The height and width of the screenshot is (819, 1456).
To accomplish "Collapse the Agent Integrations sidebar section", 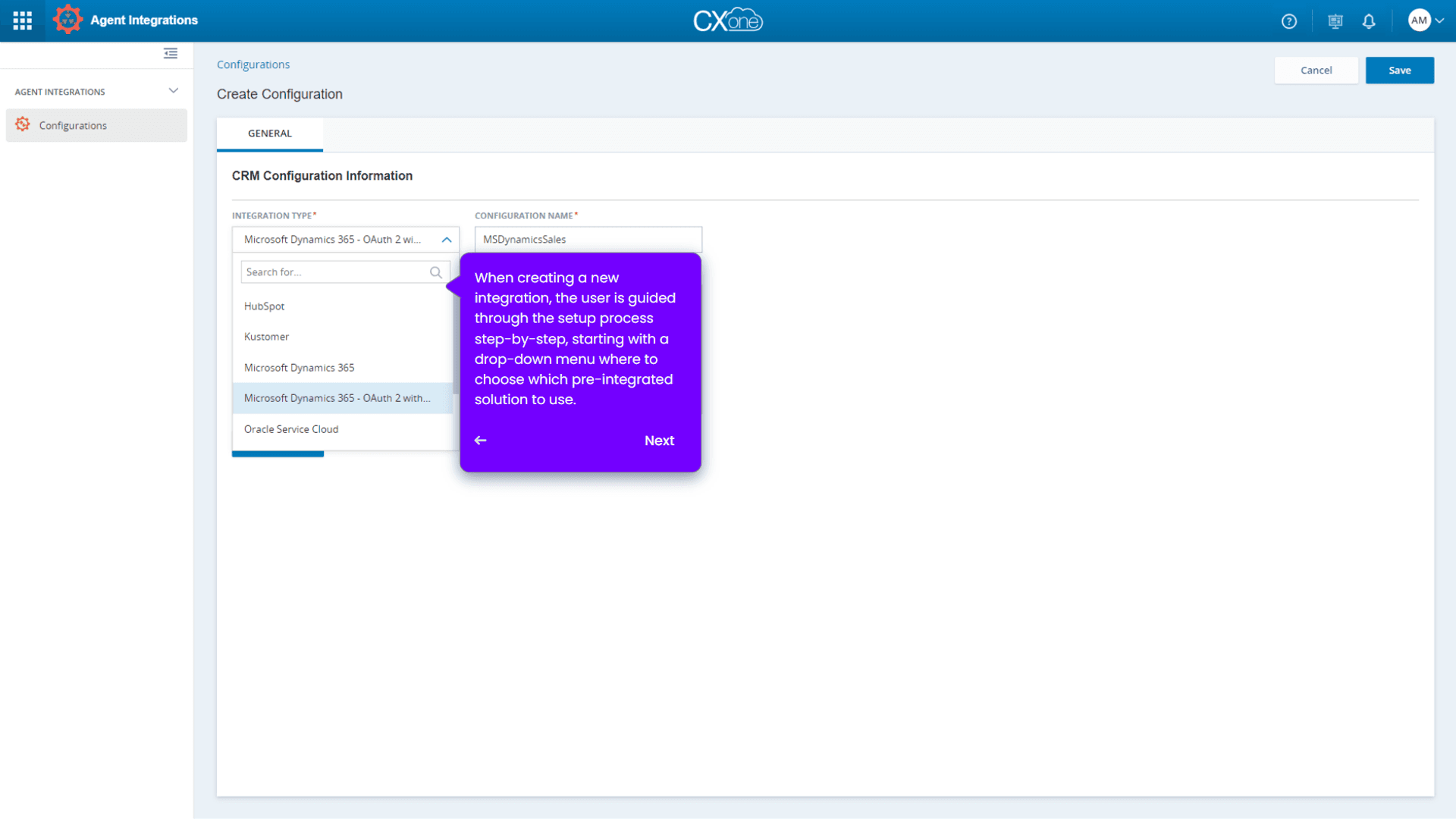I will (x=174, y=91).
